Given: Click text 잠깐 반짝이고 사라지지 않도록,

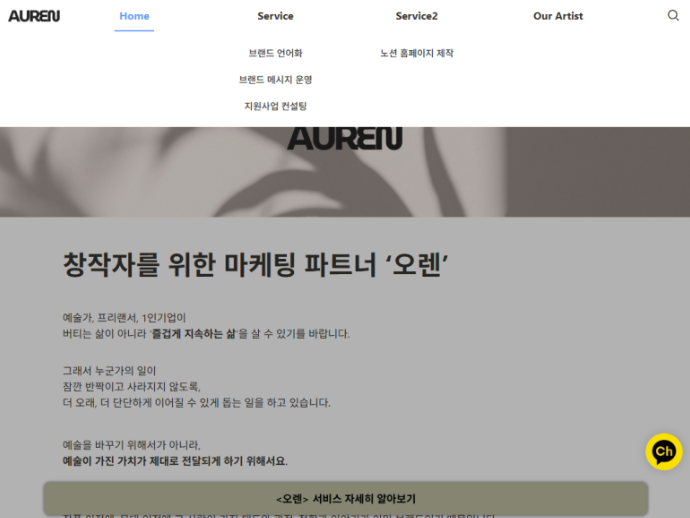Looking at the screenshot, I should [132, 386].
